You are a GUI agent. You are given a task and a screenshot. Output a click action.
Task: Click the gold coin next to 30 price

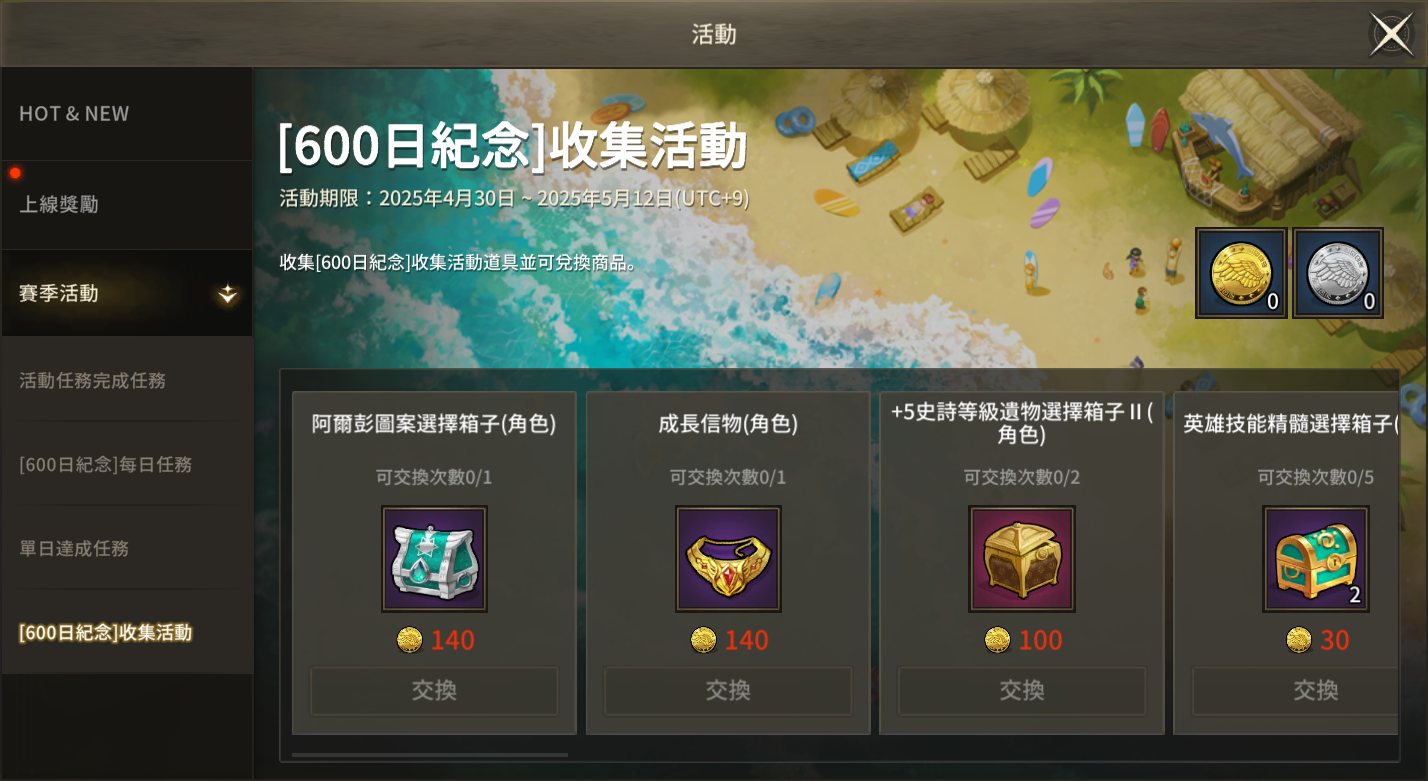coord(1299,640)
